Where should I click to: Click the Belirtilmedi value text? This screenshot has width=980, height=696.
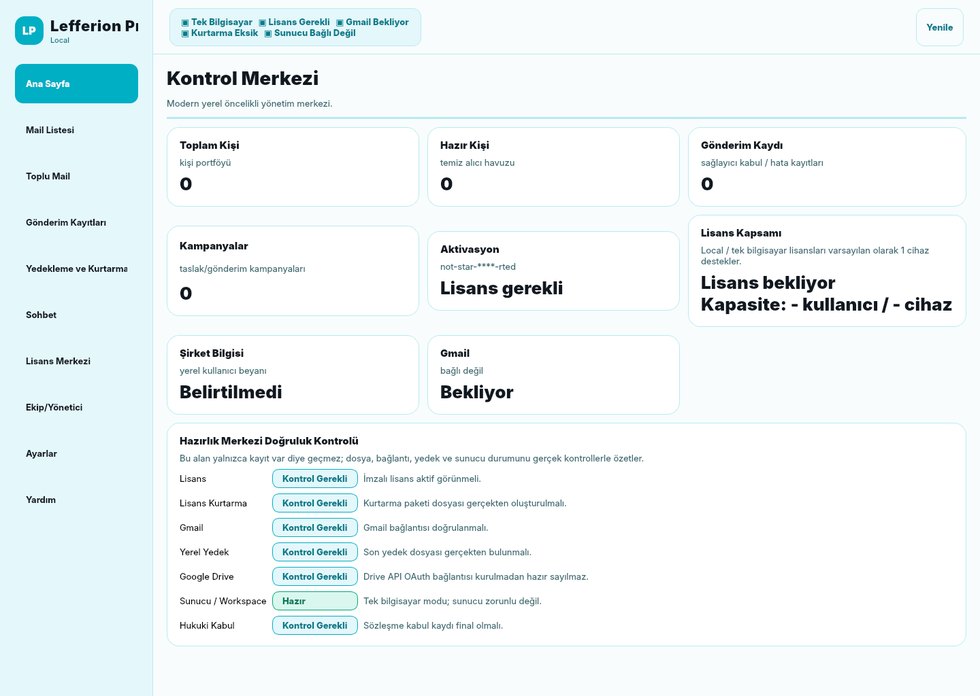(x=231, y=392)
